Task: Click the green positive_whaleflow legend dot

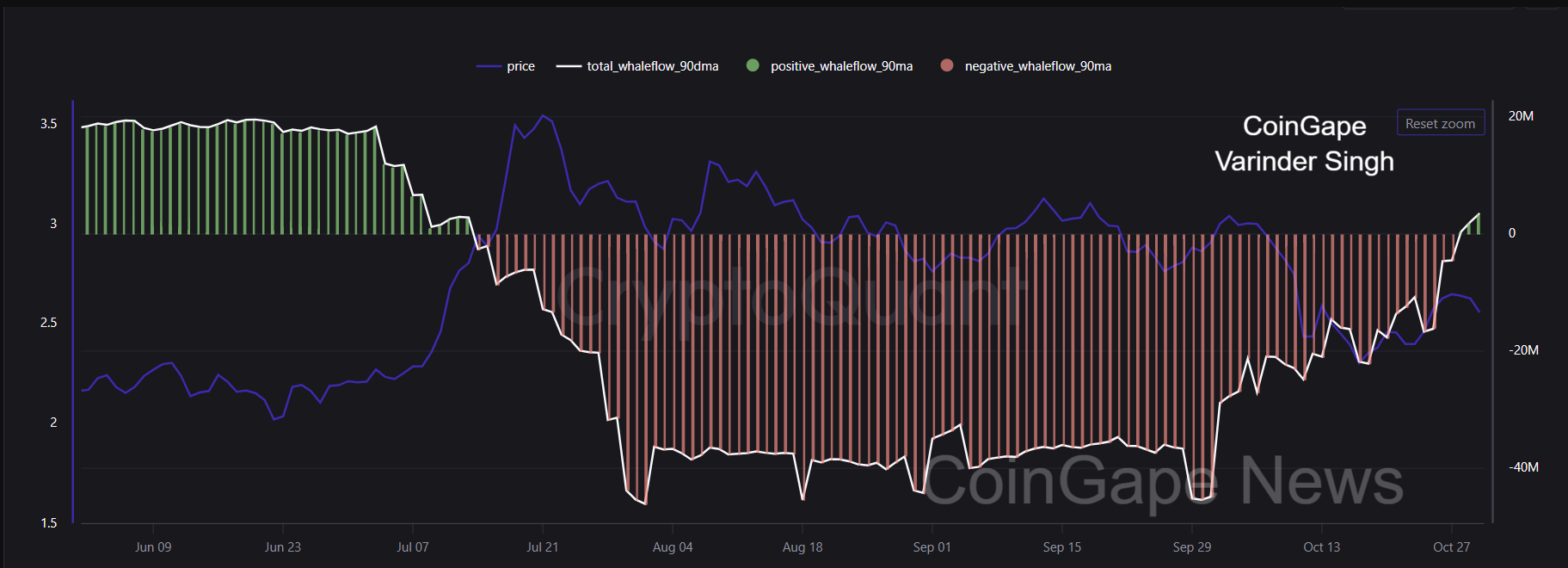Action: click(753, 65)
